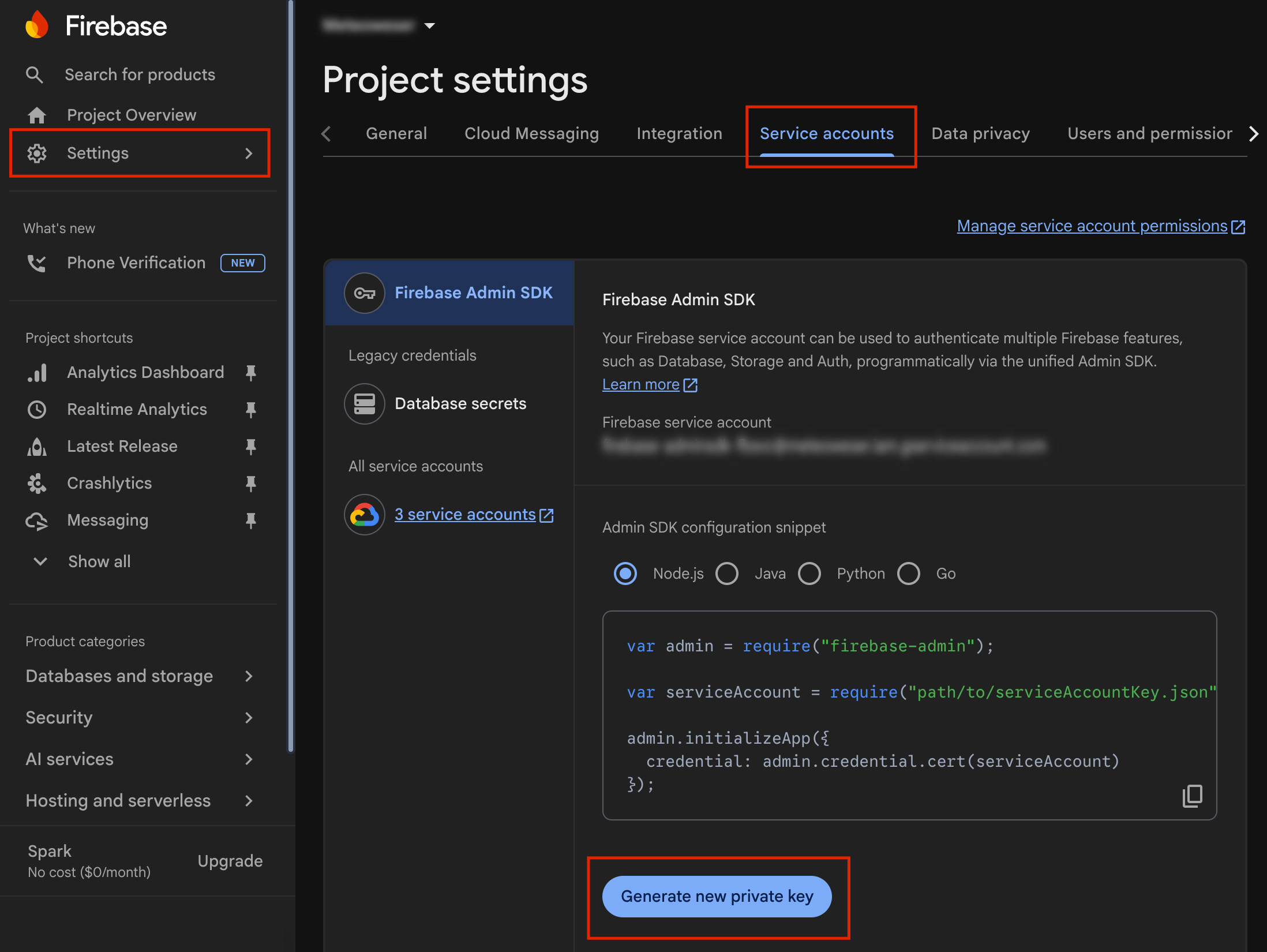
Task: Click the Firebase Admin SDK key icon
Action: (x=365, y=293)
